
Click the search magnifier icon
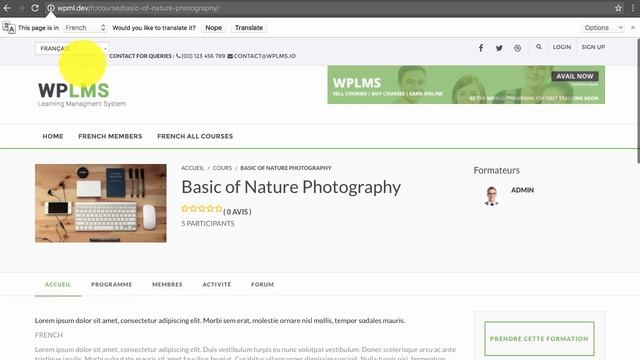coord(539,47)
